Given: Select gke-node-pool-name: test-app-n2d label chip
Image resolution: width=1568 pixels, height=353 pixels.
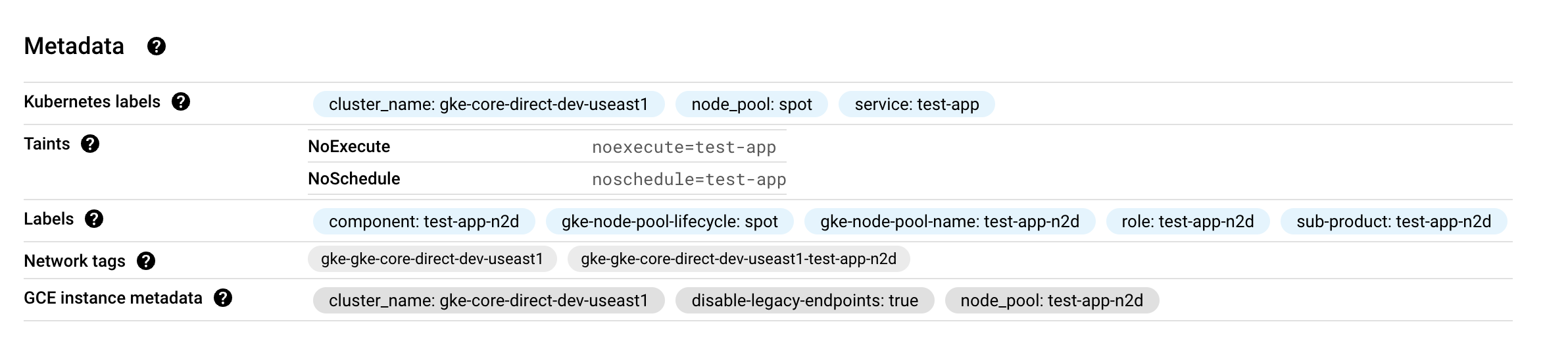Looking at the screenshot, I should [x=949, y=221].
